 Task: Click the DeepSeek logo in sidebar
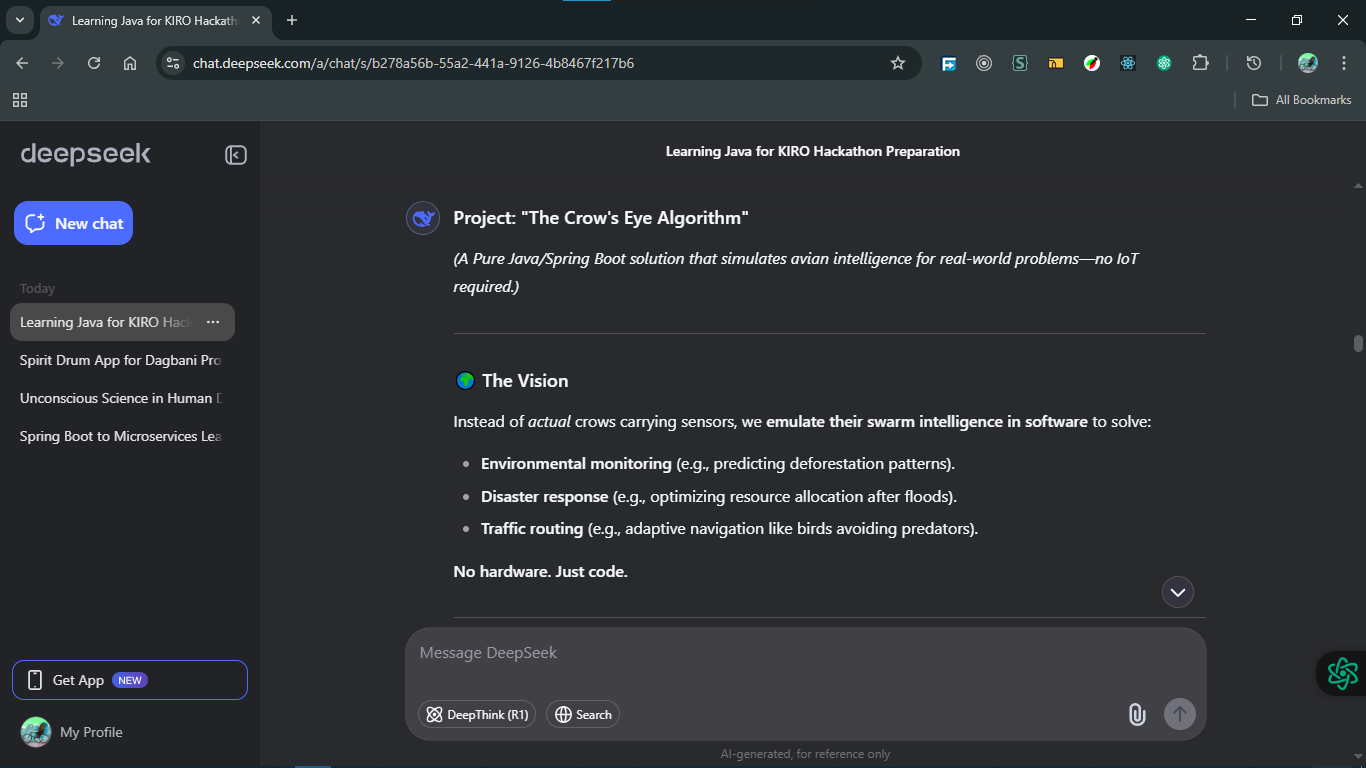click(86, 154)
